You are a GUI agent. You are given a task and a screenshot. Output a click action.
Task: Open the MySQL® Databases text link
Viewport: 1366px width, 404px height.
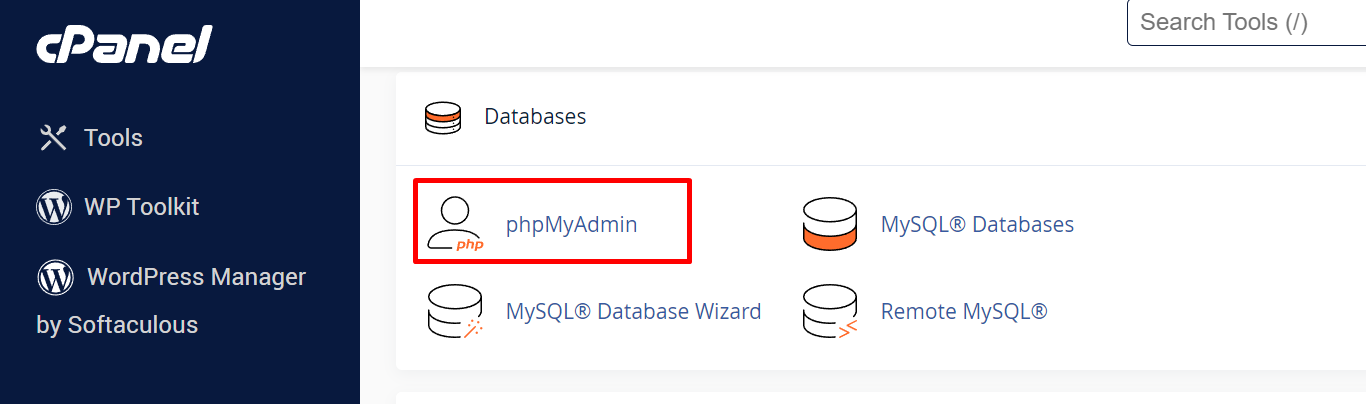pos(977,224)
